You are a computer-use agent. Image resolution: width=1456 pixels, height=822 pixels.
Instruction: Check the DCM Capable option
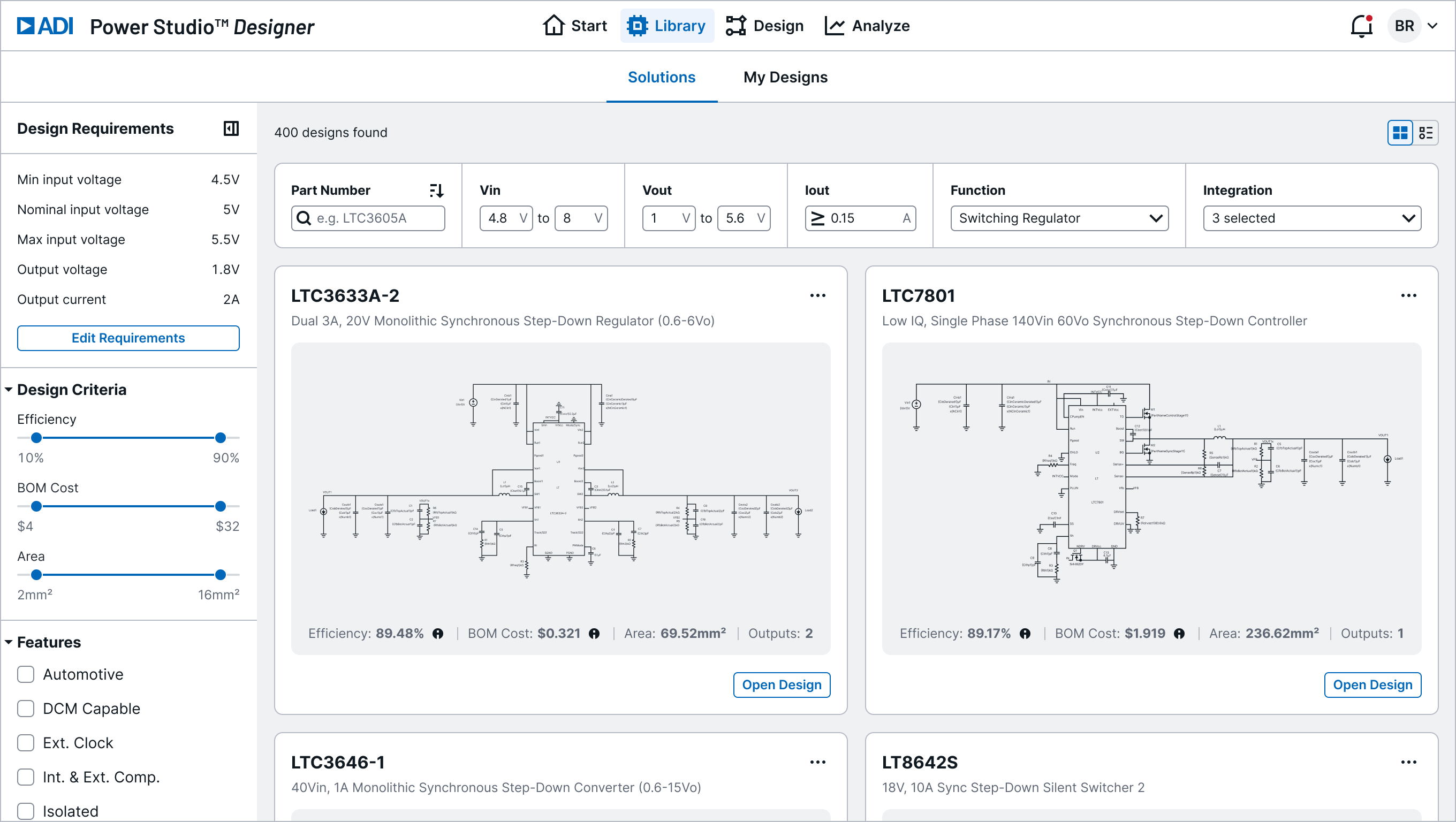(x=26, y=709)
